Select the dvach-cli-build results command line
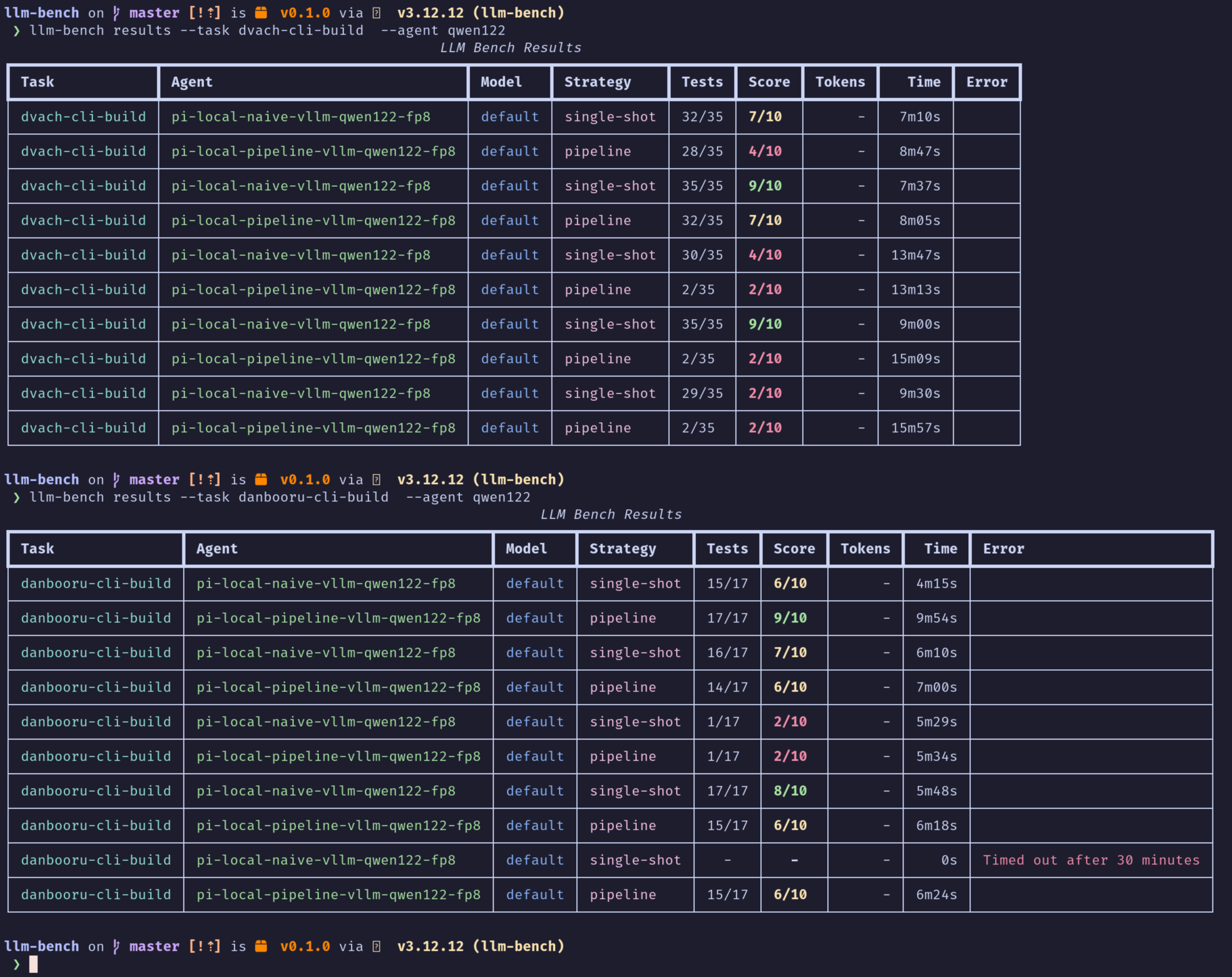The height and width of the screenshot is (977, 1232). 268,30
